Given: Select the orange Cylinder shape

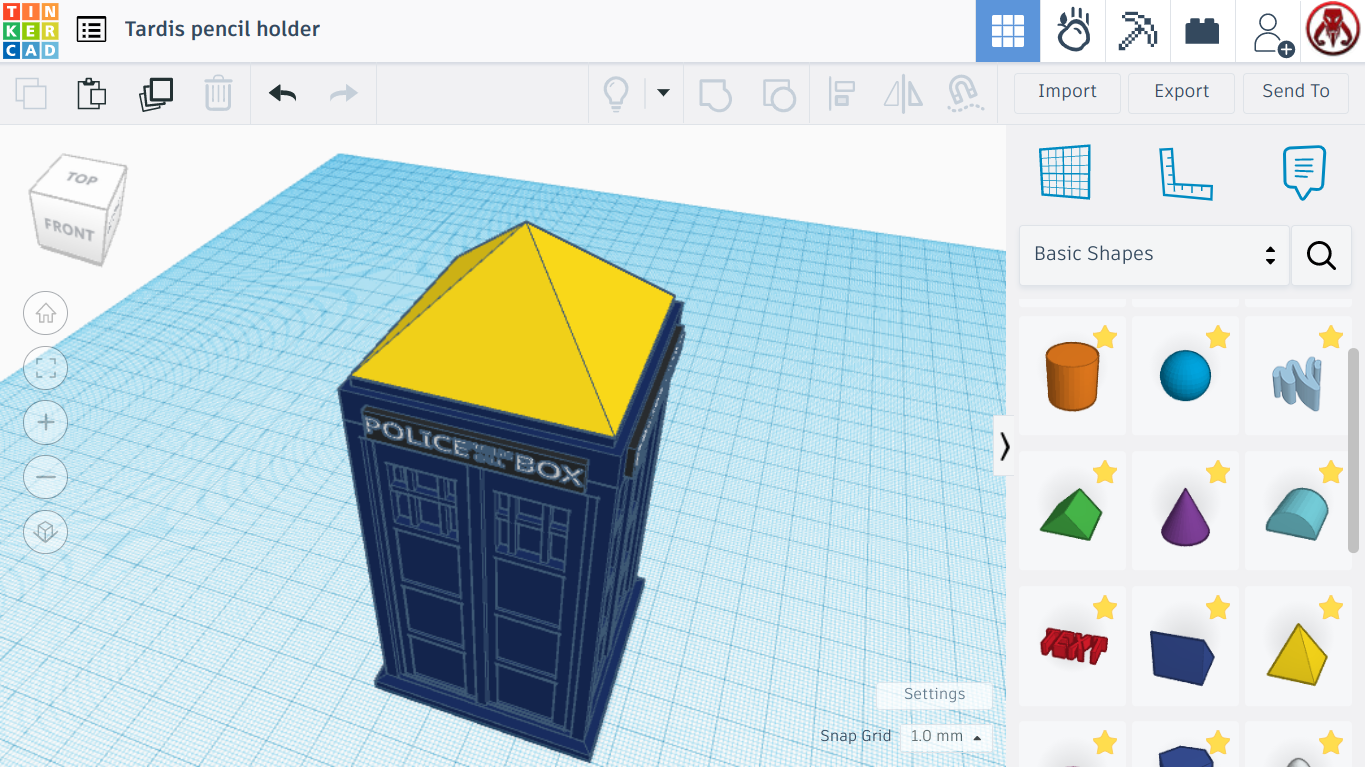Looking at the screenshot, I should click(1072, 376).
